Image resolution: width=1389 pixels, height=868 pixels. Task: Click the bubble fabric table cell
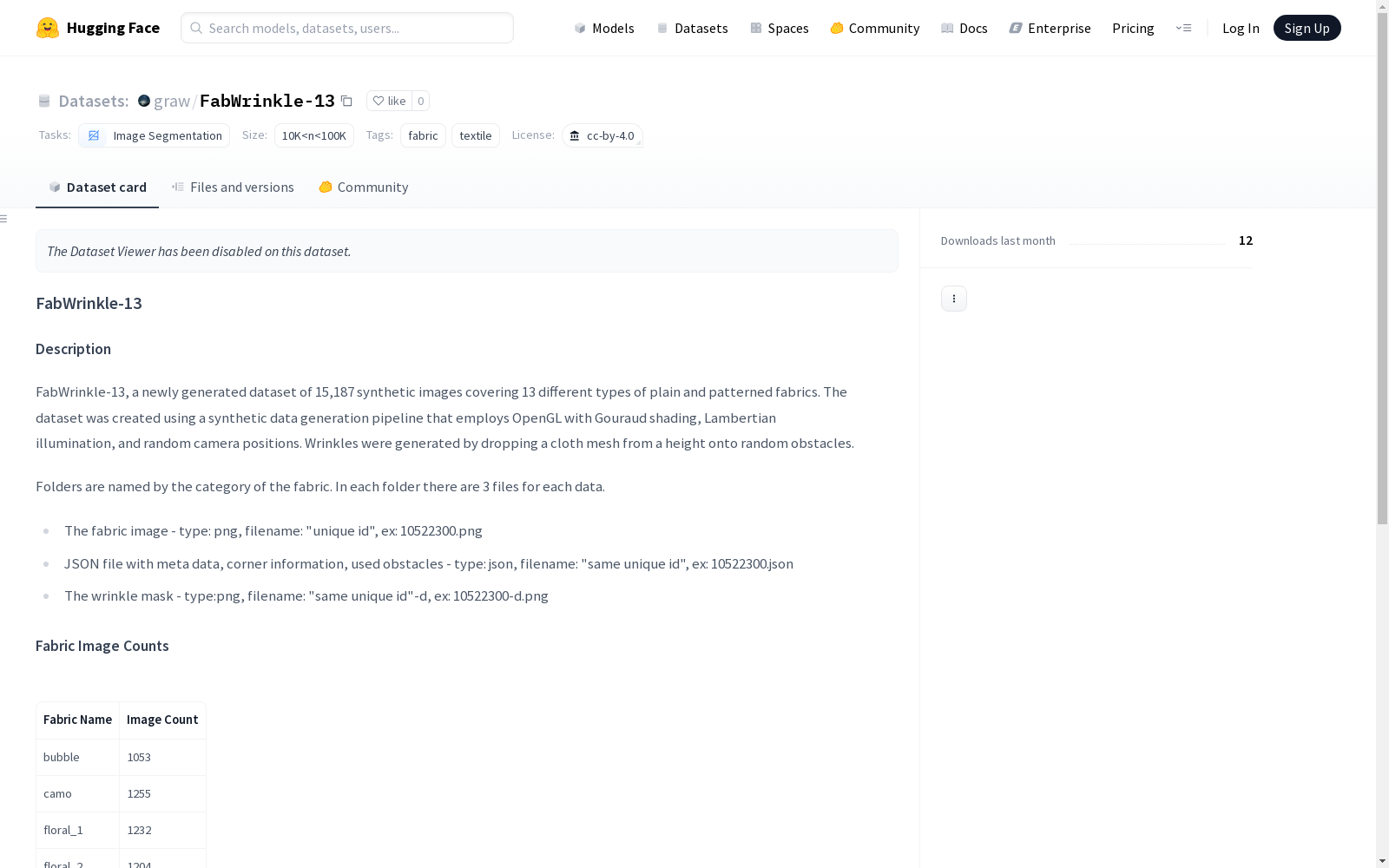(77, 757)
